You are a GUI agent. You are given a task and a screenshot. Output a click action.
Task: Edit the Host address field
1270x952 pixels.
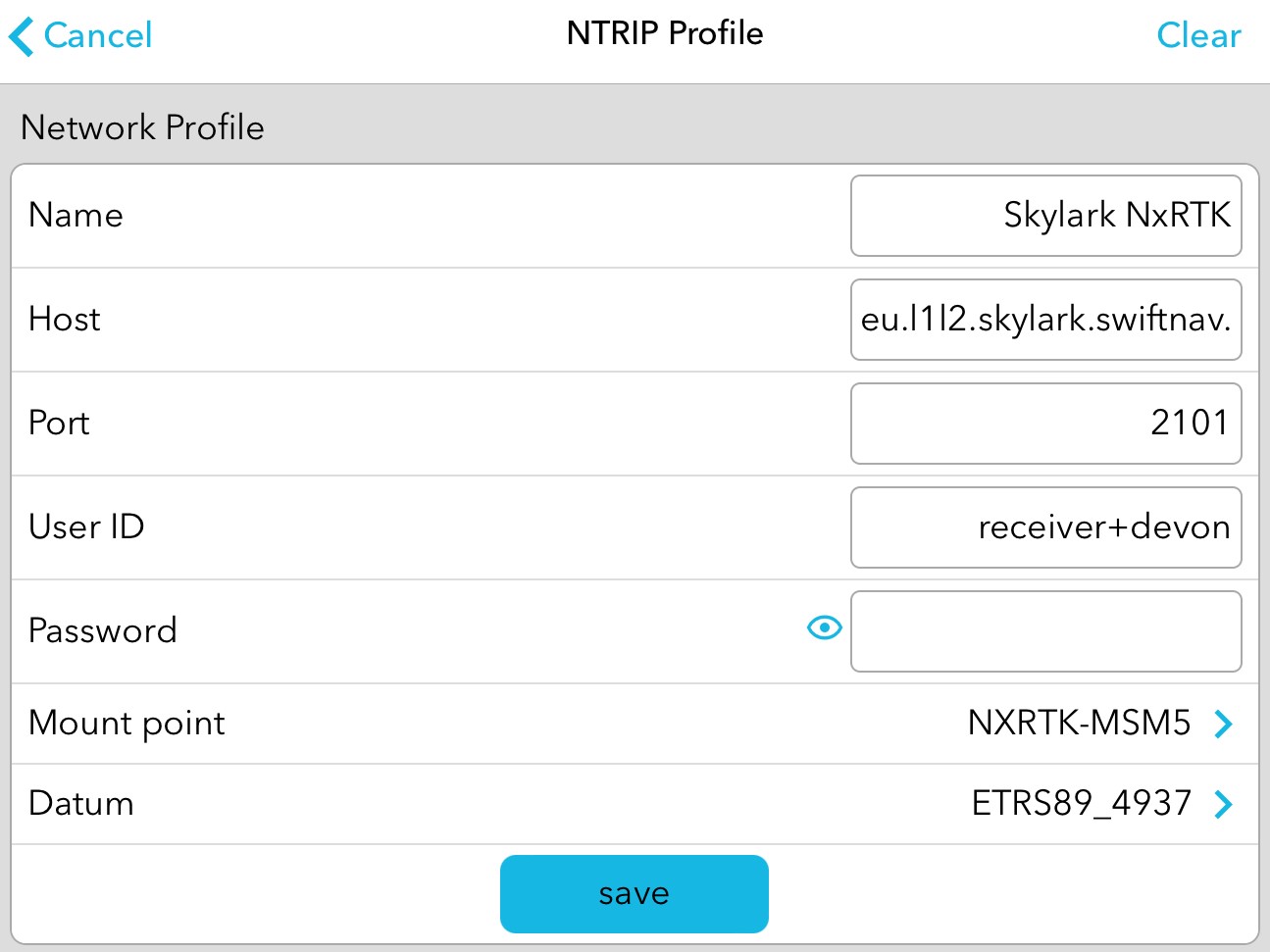click(1046, 320)
